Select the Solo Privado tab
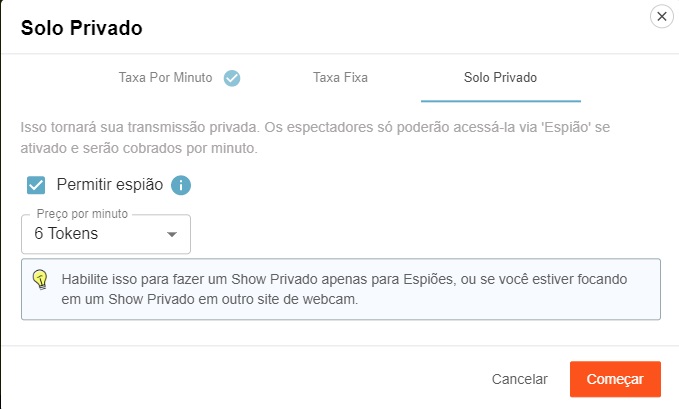The image size is (679, 409). 500,78
